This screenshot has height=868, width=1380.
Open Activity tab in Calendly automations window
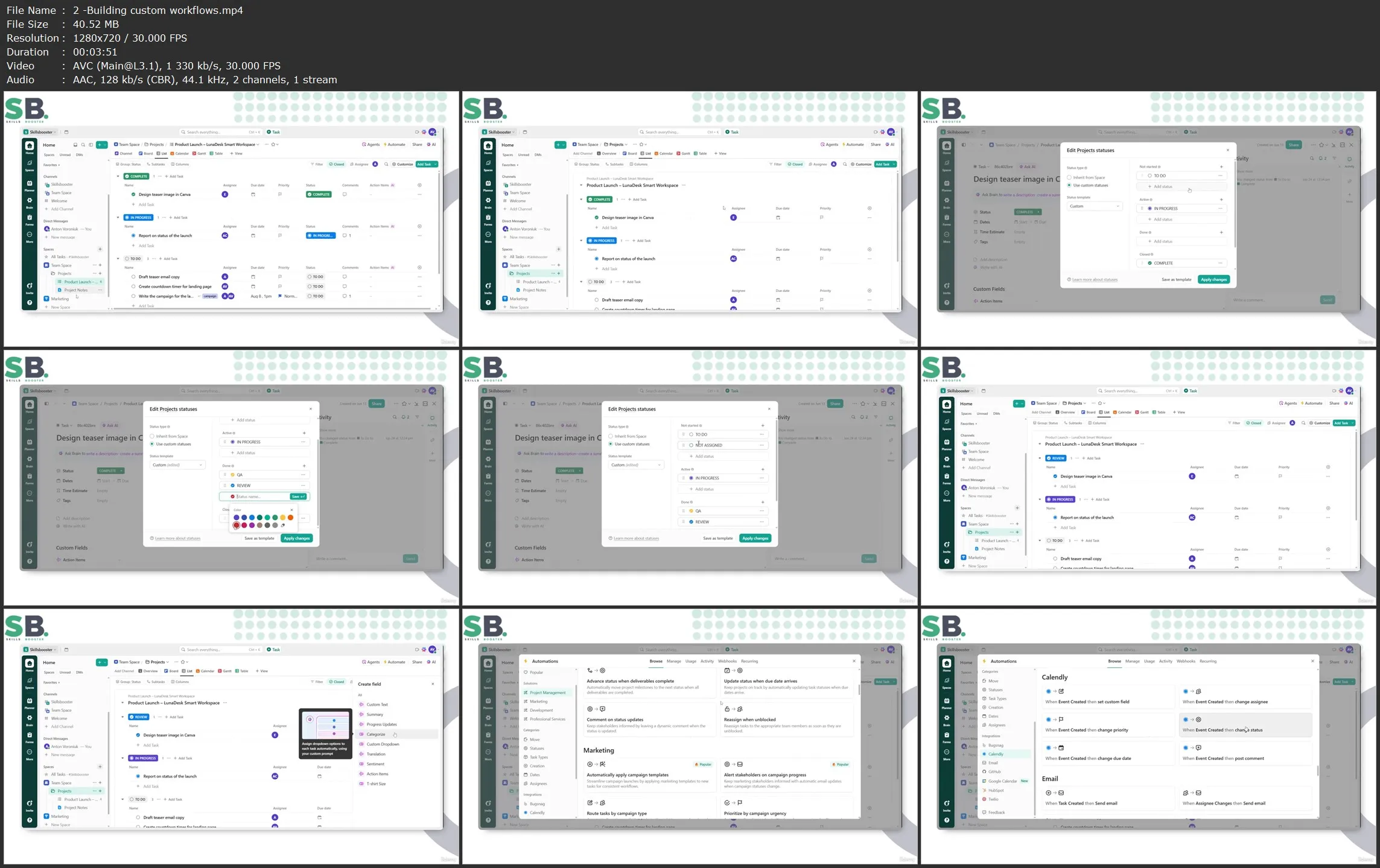[1166, 662]
